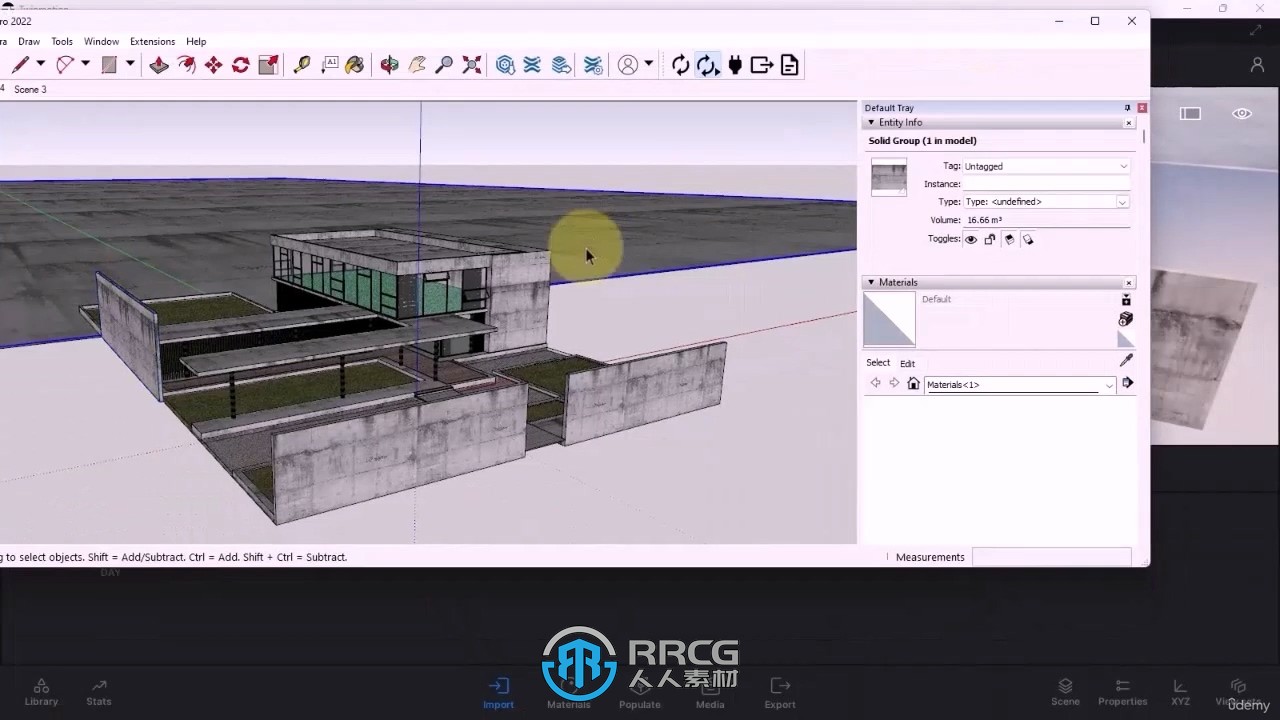The height and width of the screenshot is (720, 1280).
Task: Open the Shapes tool variants dropdown
Action: coord(130,64)
